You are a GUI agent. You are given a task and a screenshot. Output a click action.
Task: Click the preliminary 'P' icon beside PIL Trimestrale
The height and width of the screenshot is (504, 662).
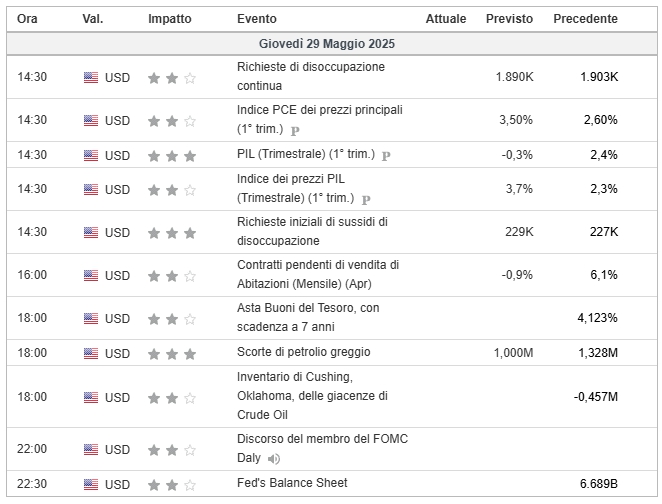pos(386,156)
